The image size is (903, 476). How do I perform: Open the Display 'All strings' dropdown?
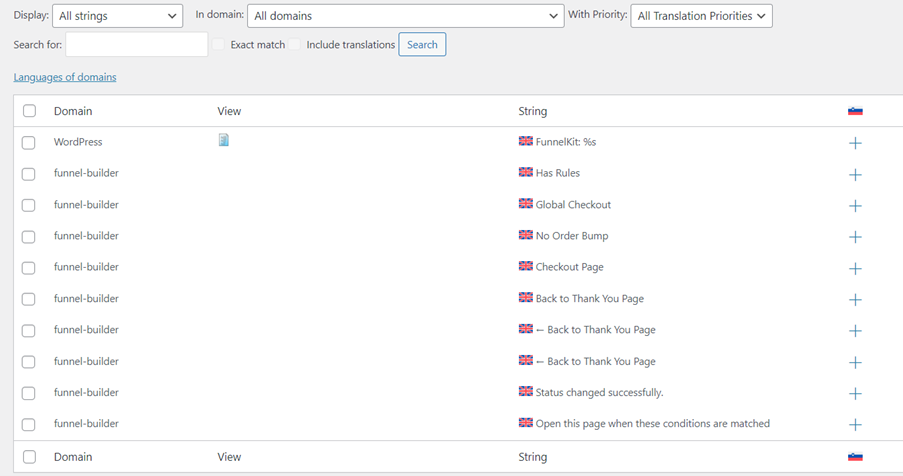pos(117,16)
